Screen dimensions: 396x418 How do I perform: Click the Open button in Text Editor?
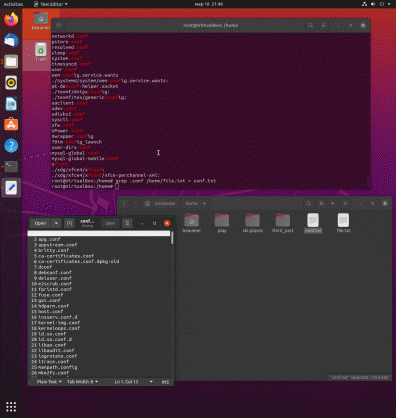point(40,223)
